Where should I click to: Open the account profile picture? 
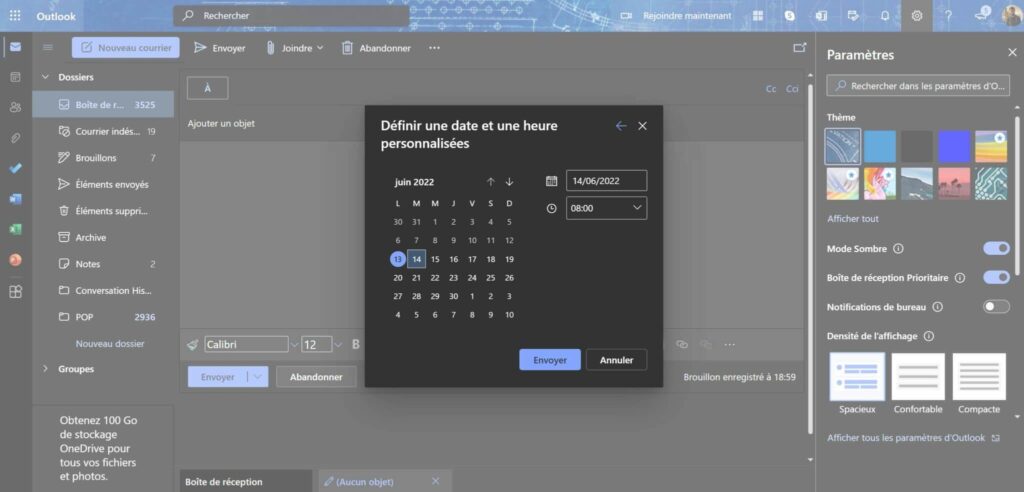pyautogui.click(x=1011, y=16)
